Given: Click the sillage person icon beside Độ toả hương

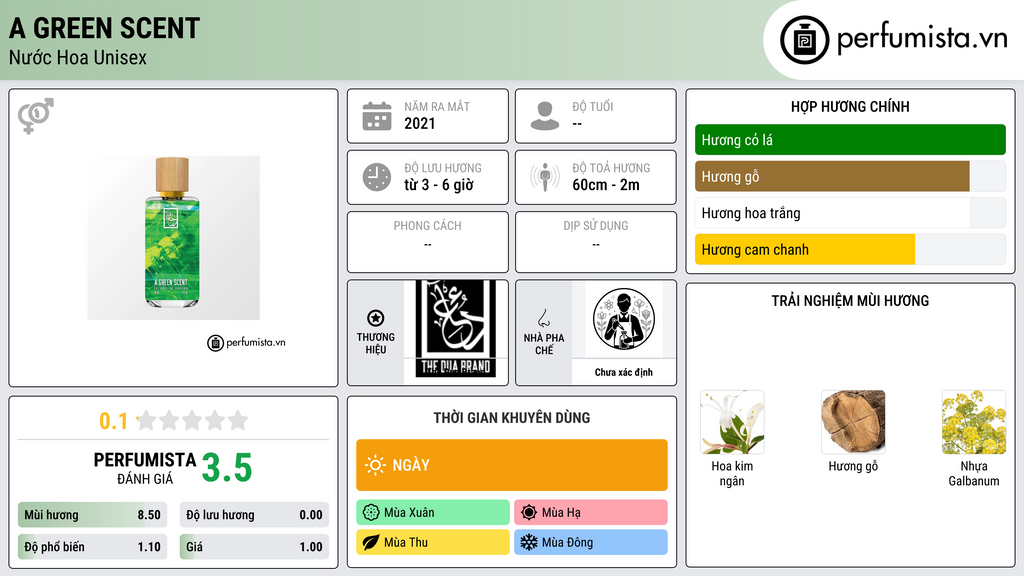Looking at the screenshot, I should (x=545, y=177).
